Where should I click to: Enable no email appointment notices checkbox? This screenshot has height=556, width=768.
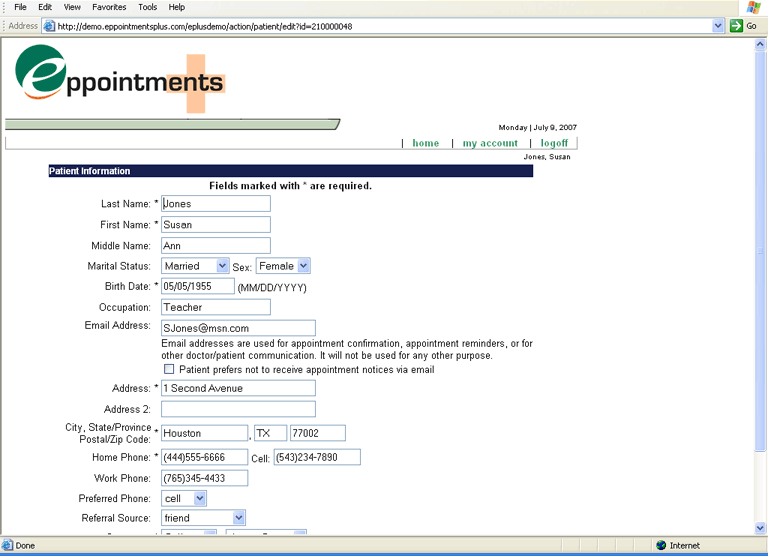169,369
